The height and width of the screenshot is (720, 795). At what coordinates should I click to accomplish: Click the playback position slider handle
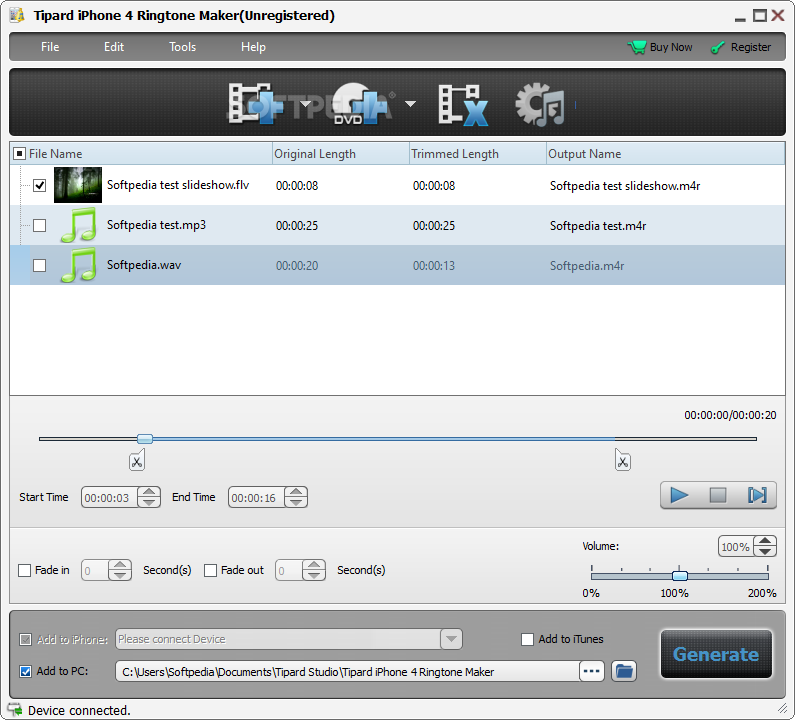[x=145, y=439]
